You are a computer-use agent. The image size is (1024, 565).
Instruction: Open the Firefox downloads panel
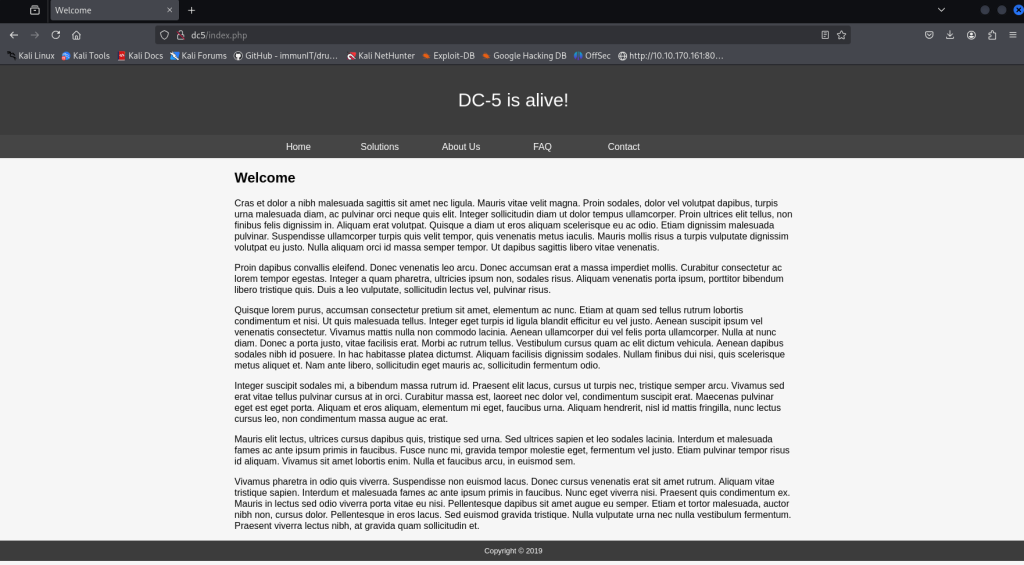pos(950,34)
